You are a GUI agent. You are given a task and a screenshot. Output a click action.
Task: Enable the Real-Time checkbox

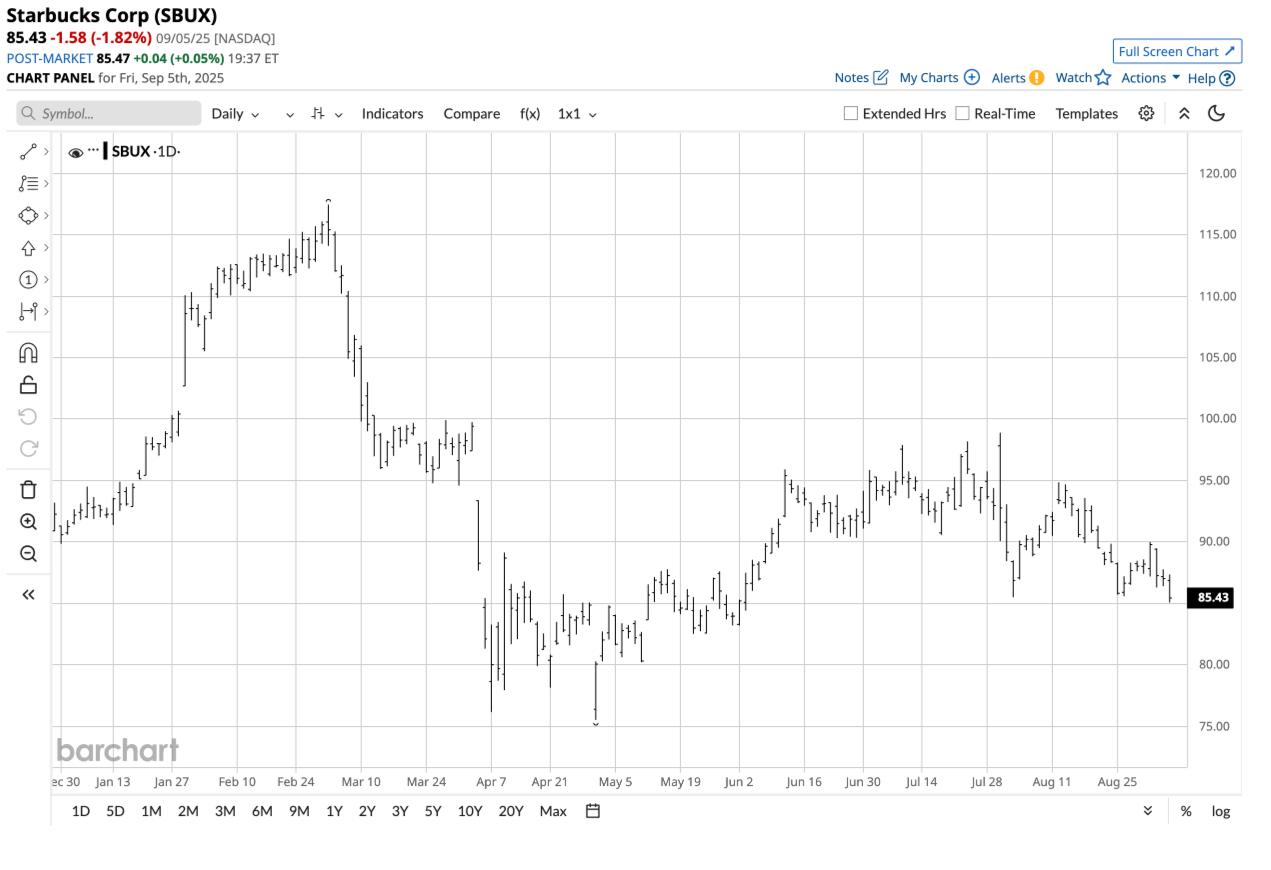pos(962,113)
